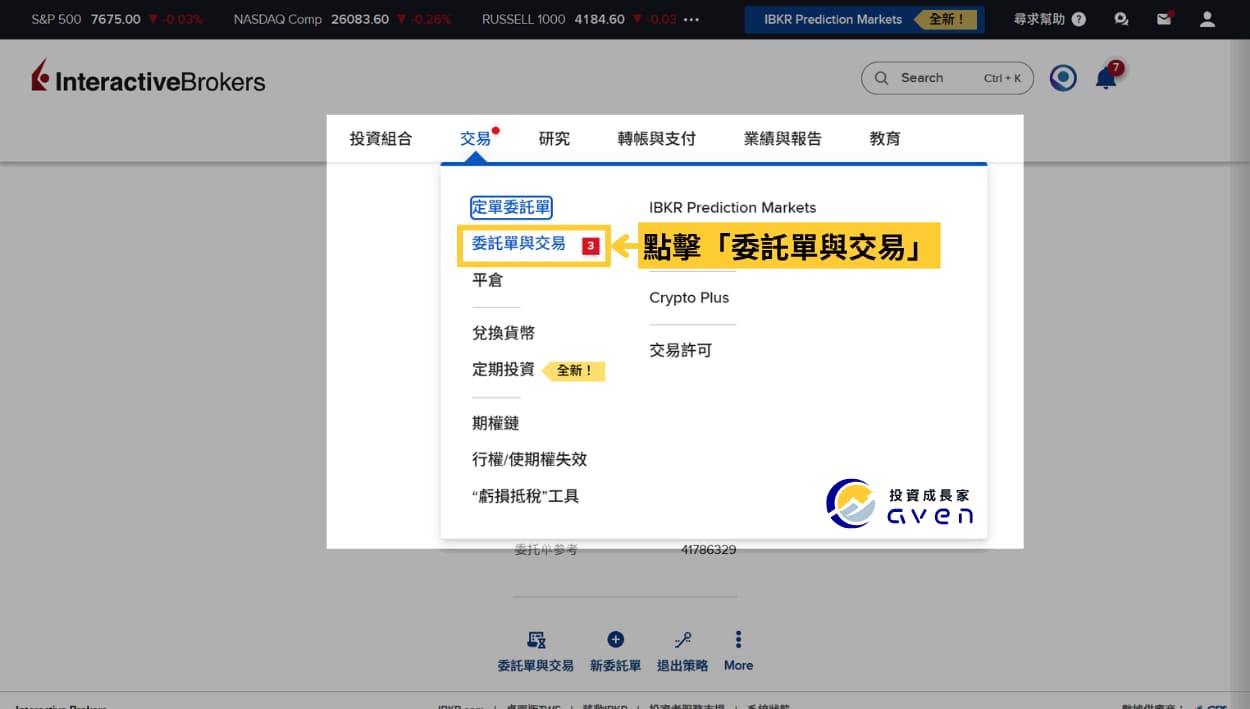
Task: Select 兌換貨幣 menu entry
Action: 503,333
